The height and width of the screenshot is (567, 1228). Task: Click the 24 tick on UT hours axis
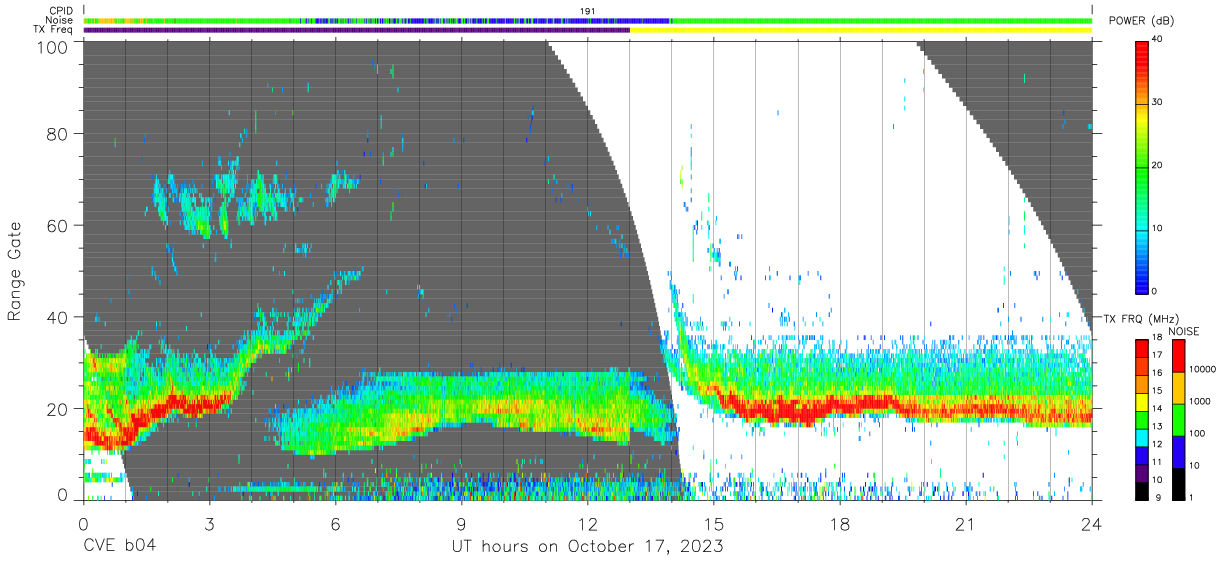(x=1091, y=523)
